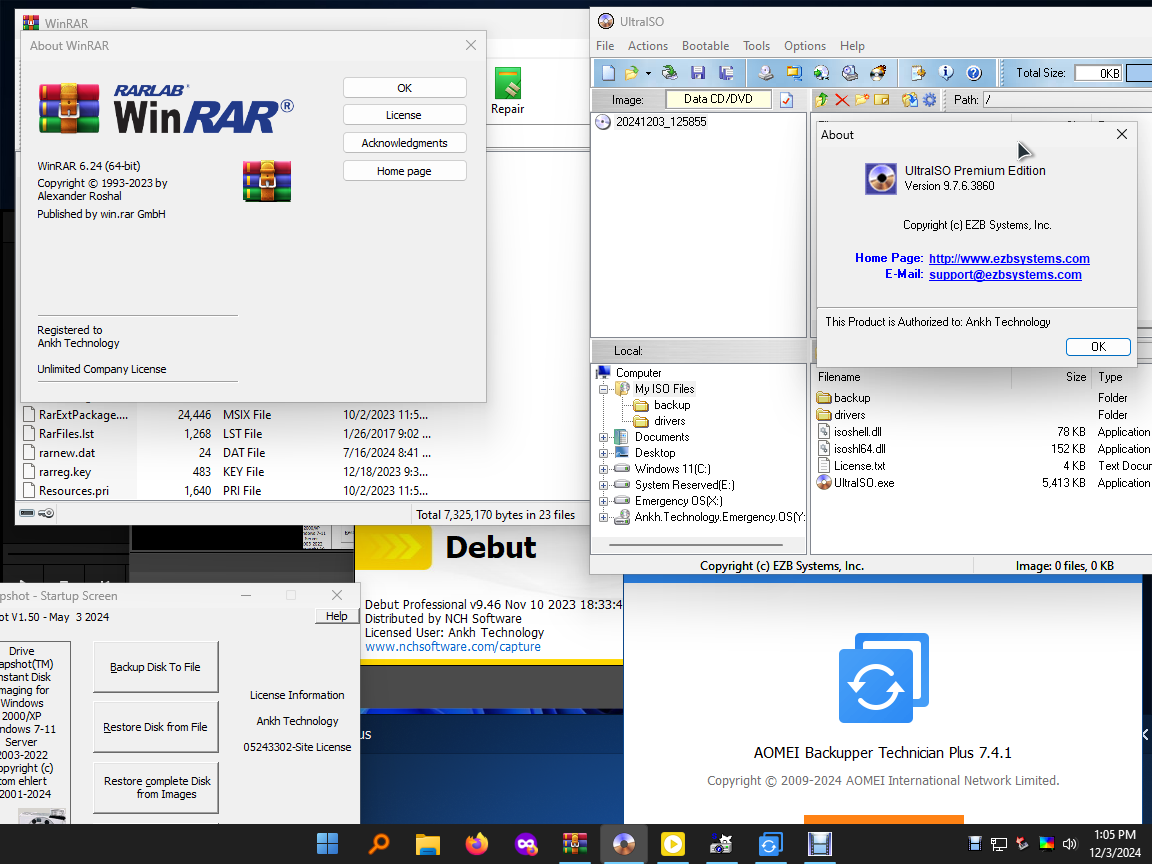Screen dimensions: 1152x864
Task: Toggle the red checkmark beside Data CD/DVD
Action: coord(784,100)
